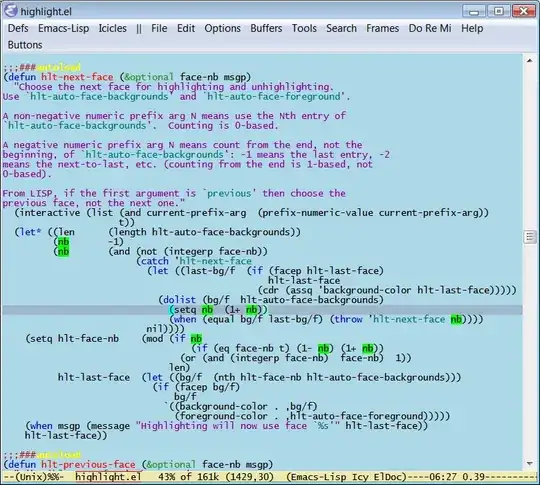Click the function name hlt-next-face after defun
This screenshot has width=540, height=485.
click(x=77, y=77)
